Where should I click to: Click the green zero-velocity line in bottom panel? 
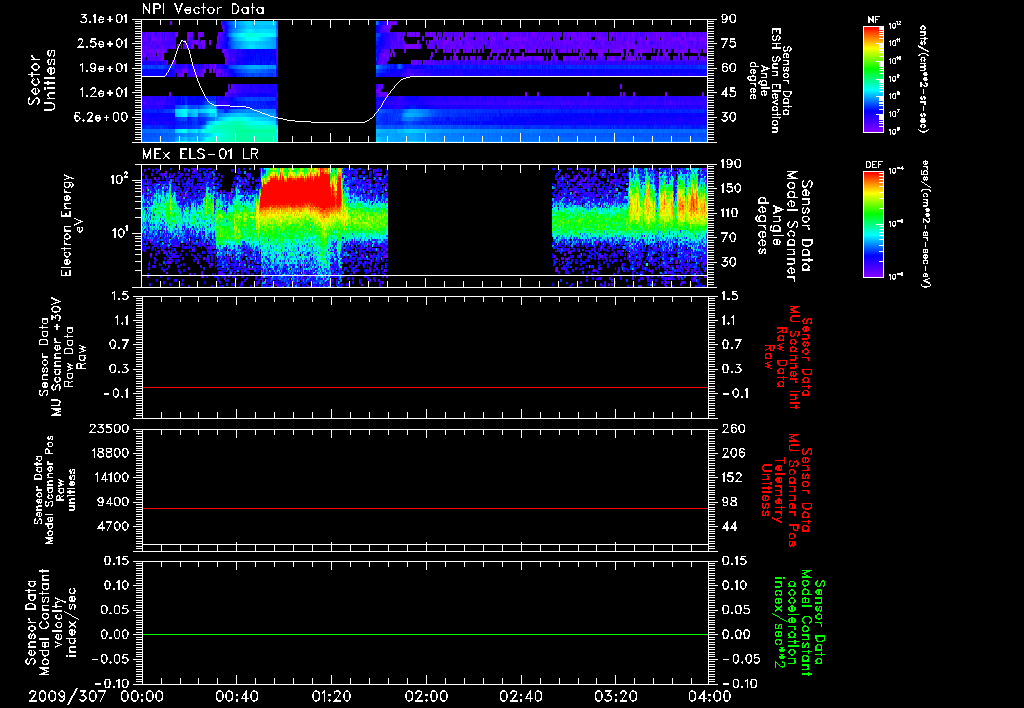coord(425,635)
